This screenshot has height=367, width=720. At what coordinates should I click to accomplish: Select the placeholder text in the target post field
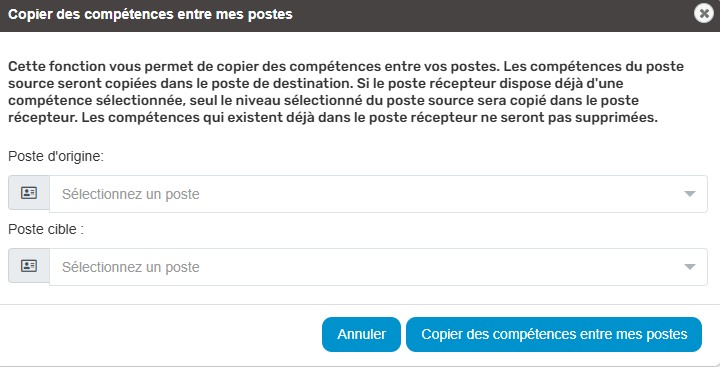(131, 267)
